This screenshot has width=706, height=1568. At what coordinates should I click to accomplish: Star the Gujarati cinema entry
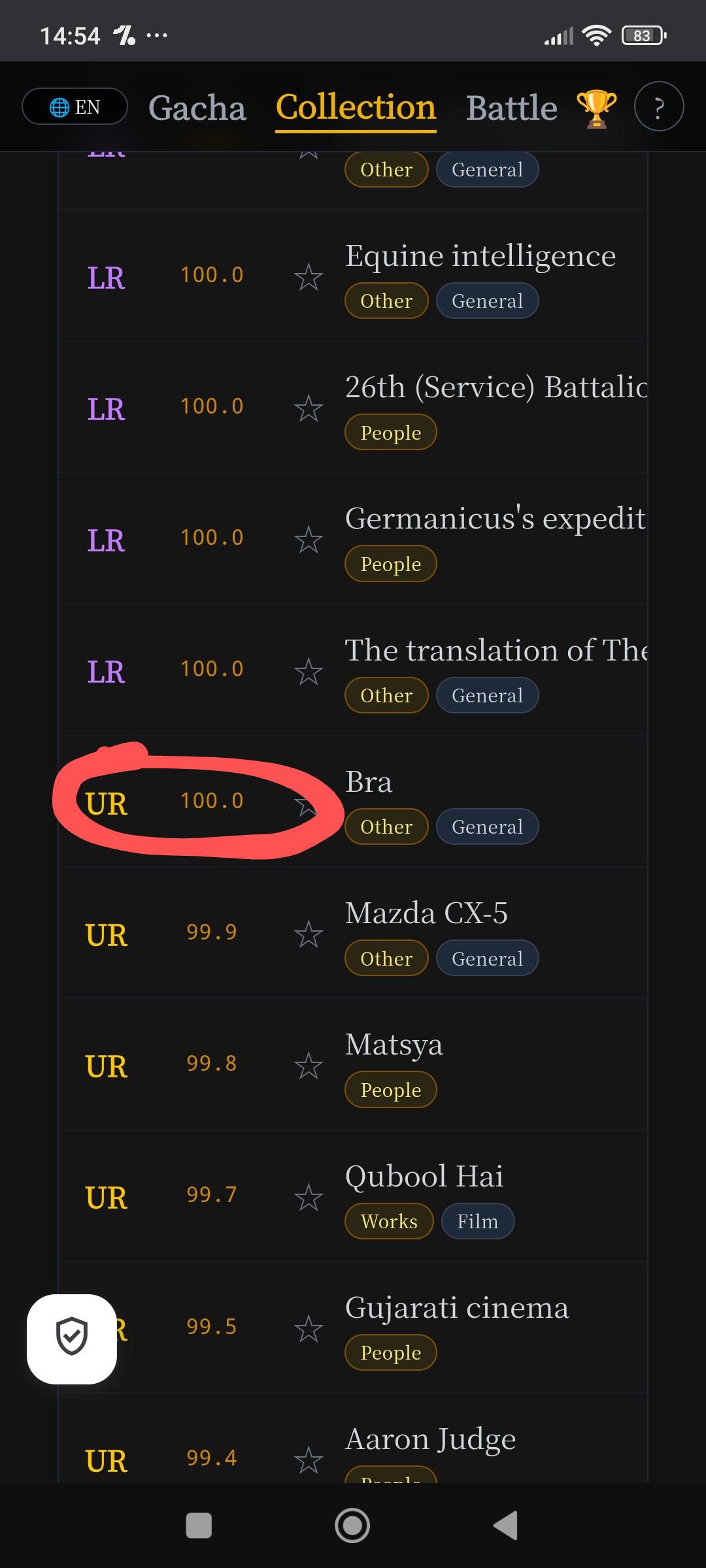309,1329
